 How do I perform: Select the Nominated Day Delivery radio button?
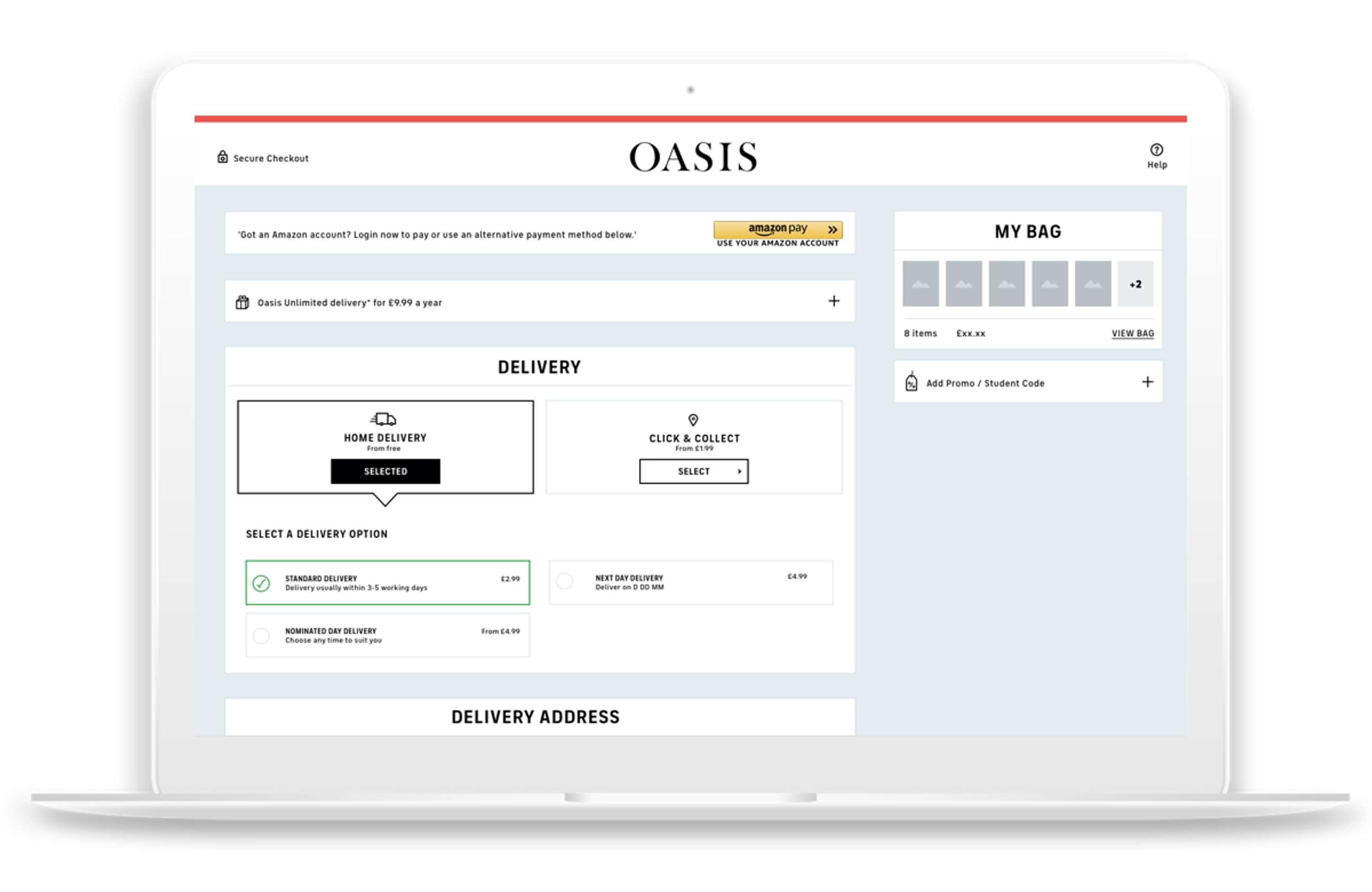(261, 635)
